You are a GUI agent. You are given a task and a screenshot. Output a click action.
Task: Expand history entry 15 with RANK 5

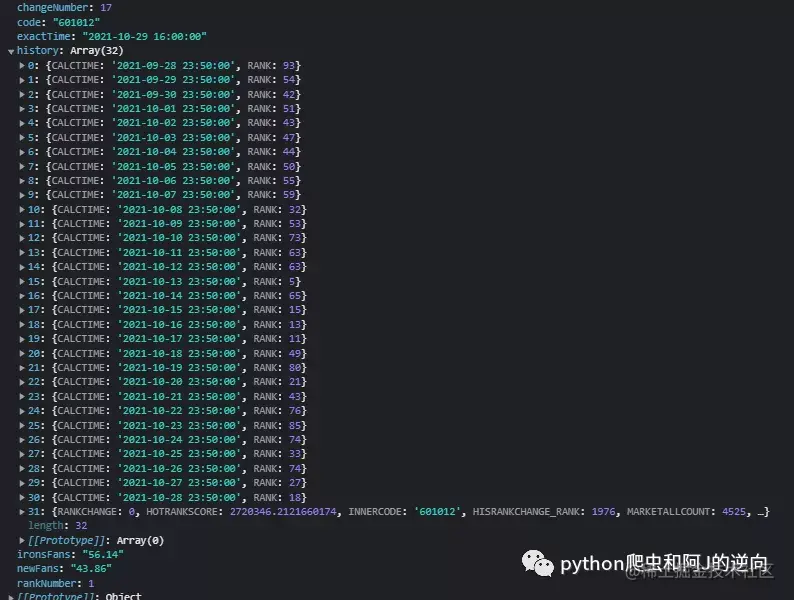click(22, 282)
